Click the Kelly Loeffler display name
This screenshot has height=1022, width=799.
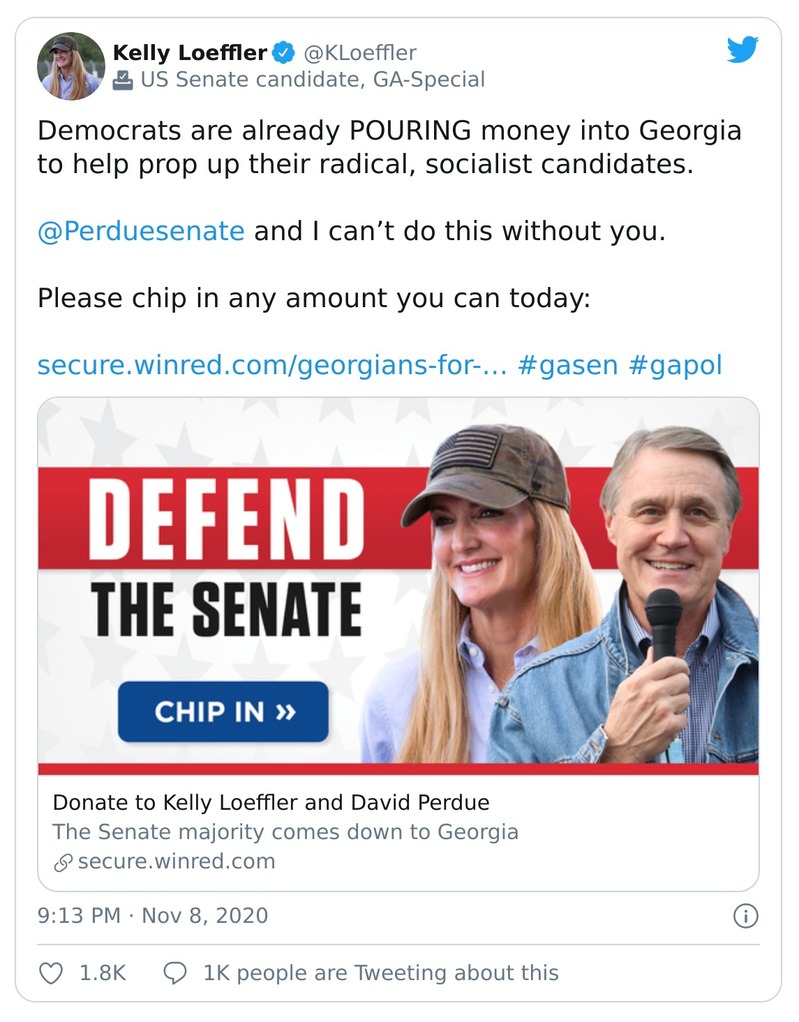(x=190, y=53)
